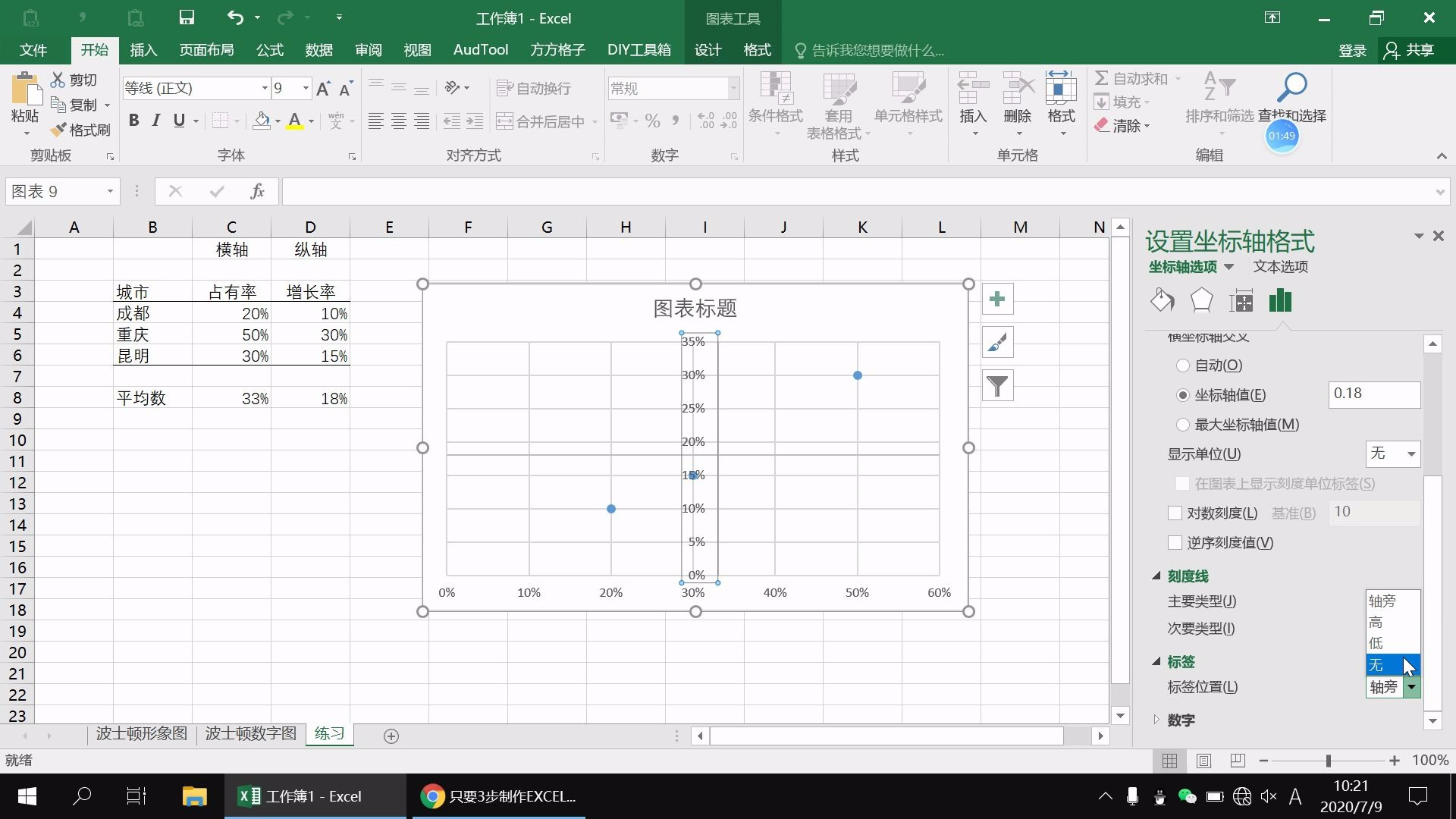Add a new sheet with plus button
This screenshot has width=1456, height=819.
click(x=391, y=736)
